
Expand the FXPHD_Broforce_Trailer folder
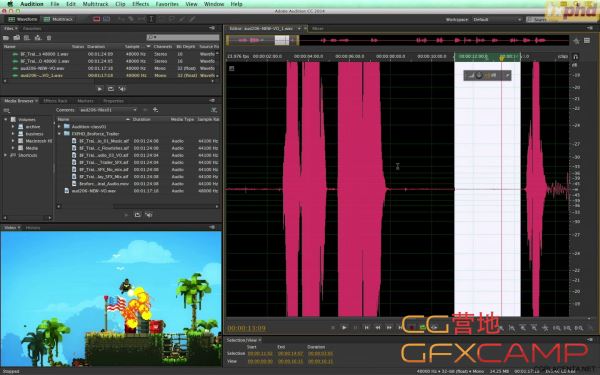tap(59, 134)
